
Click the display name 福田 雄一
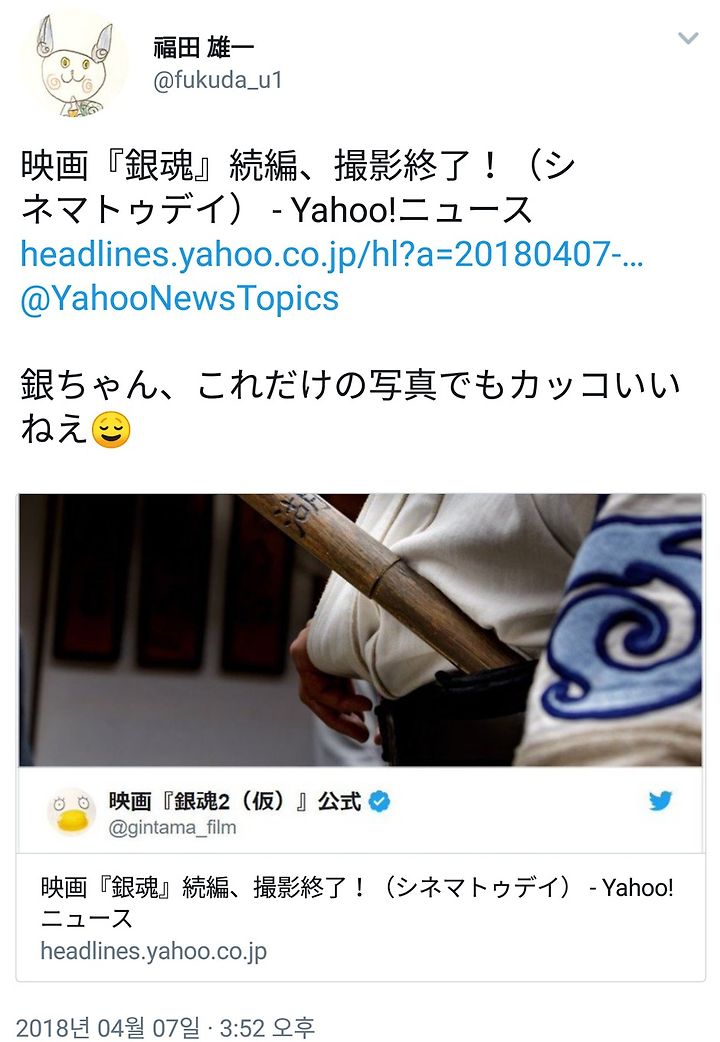(203, 48)
